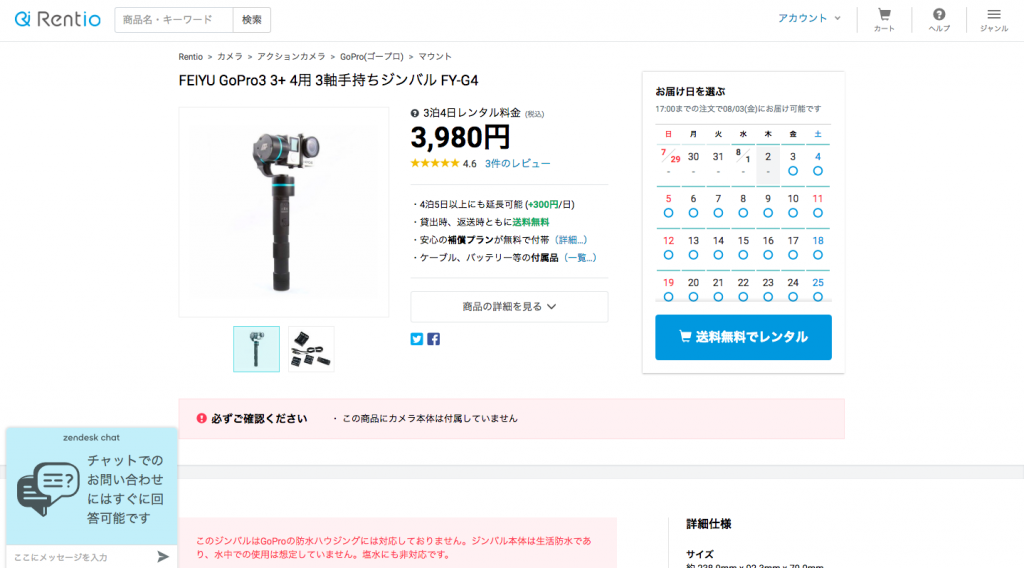Share product via Twitter icon

417,339
